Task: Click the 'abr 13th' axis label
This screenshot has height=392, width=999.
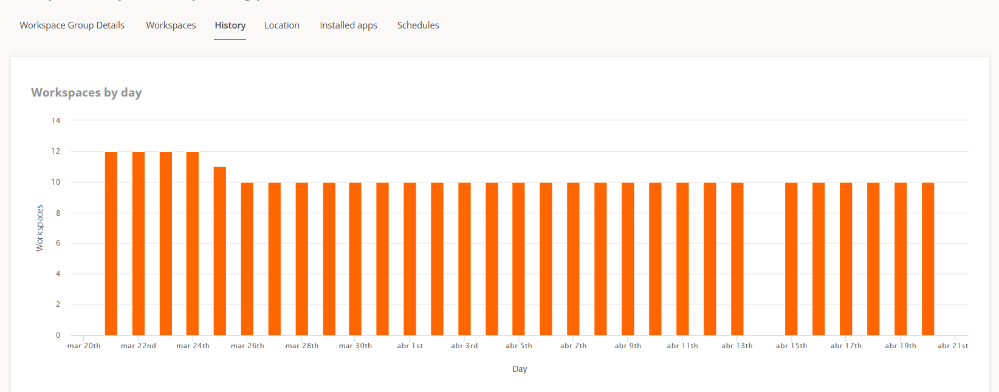Action: click(737, 346)
